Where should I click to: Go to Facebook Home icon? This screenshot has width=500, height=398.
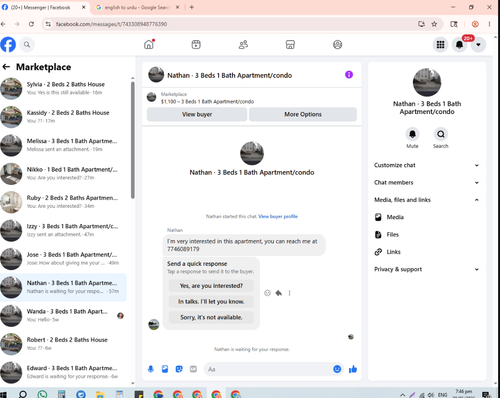coord(149,44)
